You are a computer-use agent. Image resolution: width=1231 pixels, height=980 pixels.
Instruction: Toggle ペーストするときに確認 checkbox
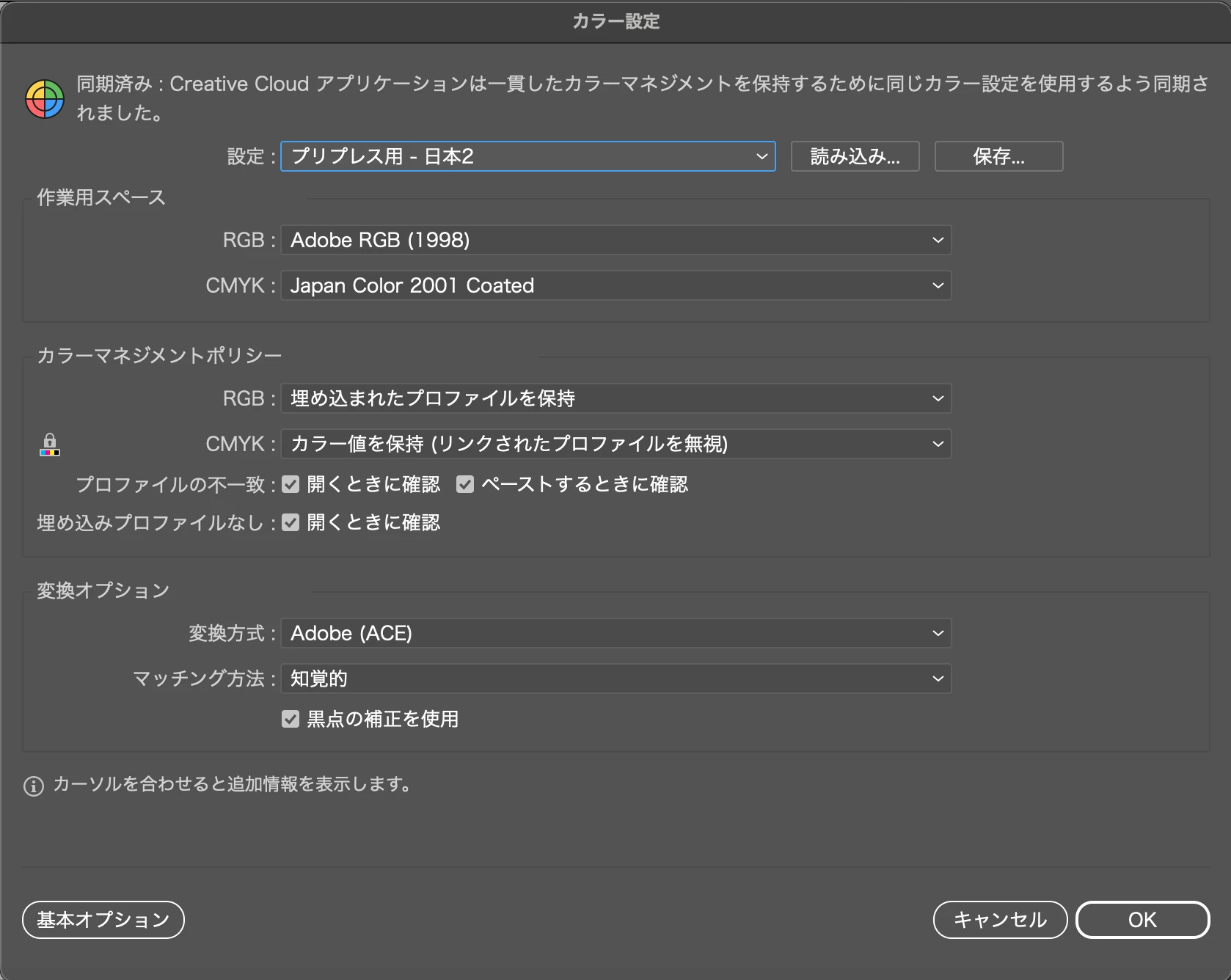click(x=465, y=484)
